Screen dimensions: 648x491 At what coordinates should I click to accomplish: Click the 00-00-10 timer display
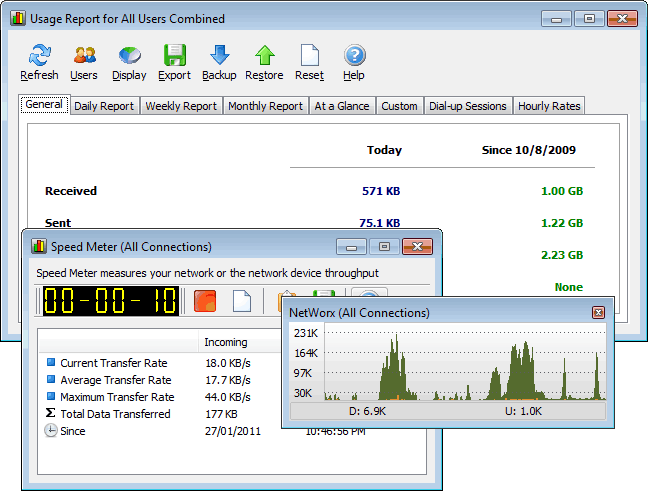111,300
